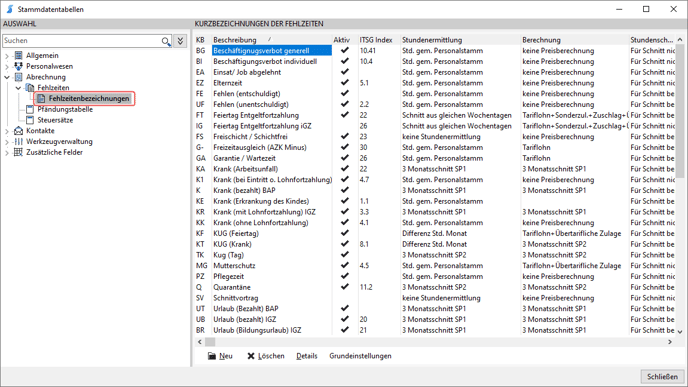Viewport: 688px width, 387px height.
Task: Click the vertical scrollbar thumb of table
Action: pos(680,111)
